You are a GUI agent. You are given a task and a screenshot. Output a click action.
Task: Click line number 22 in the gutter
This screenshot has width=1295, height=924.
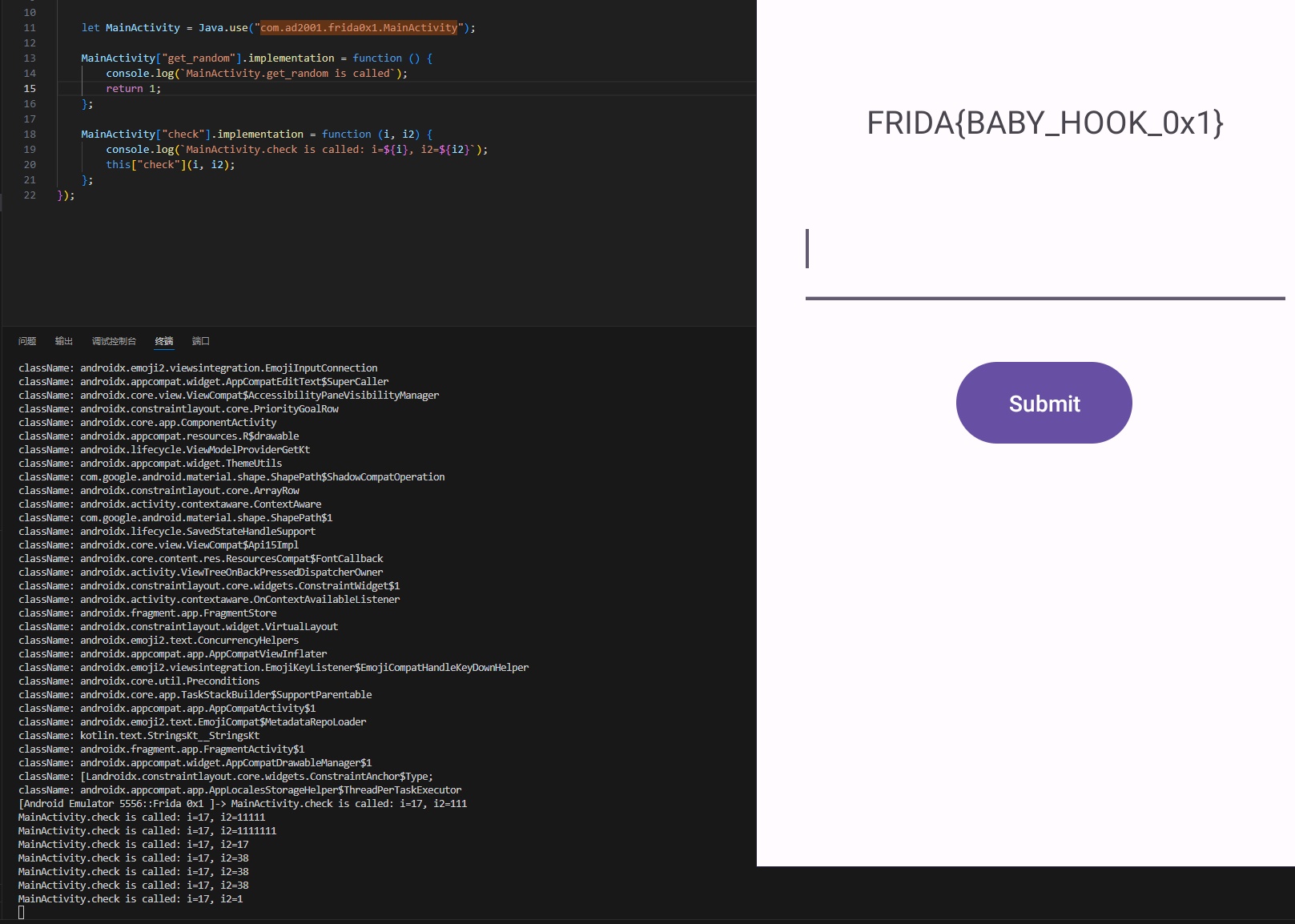click(30, 195)
